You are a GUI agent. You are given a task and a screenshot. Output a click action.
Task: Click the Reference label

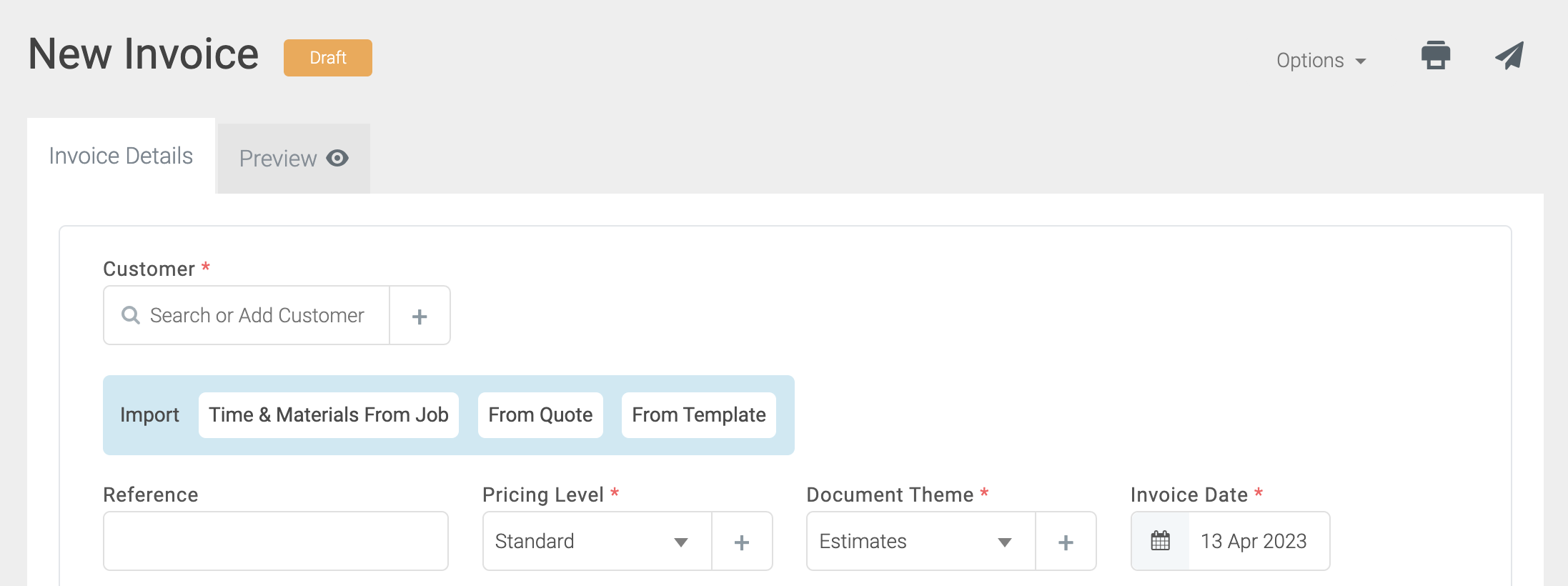151,495
